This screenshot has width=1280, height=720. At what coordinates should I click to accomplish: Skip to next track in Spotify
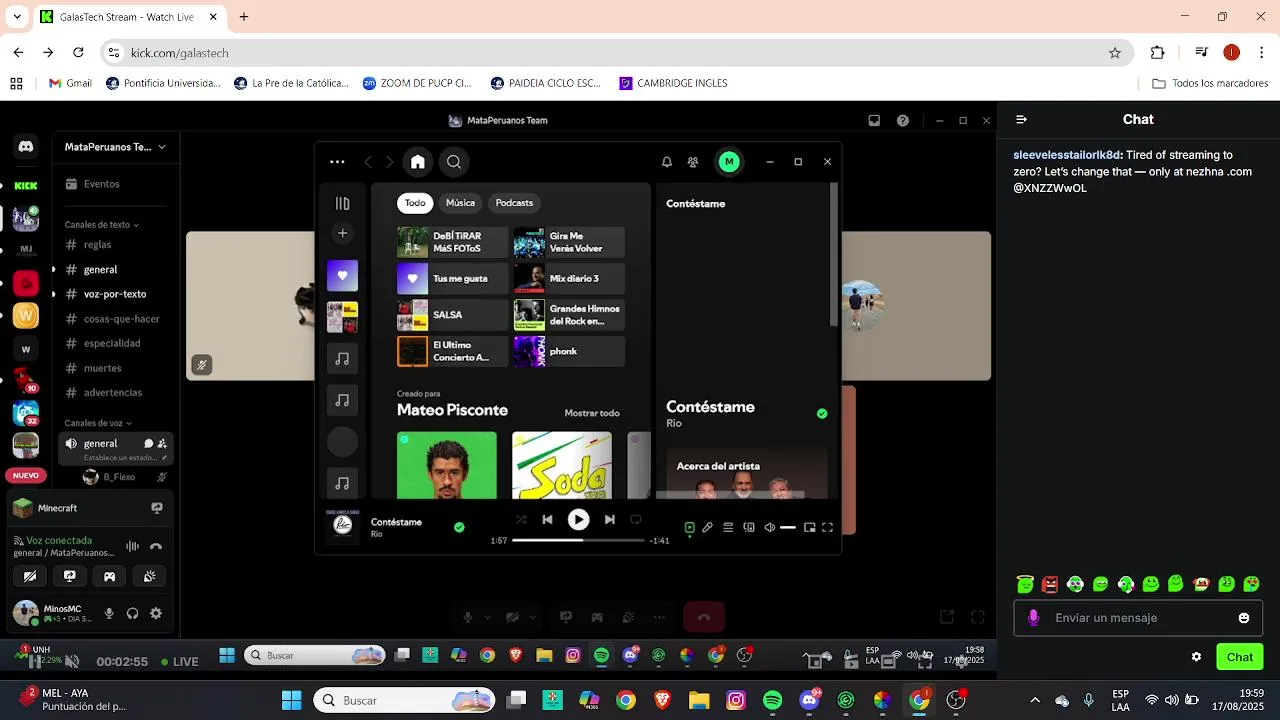609,520
